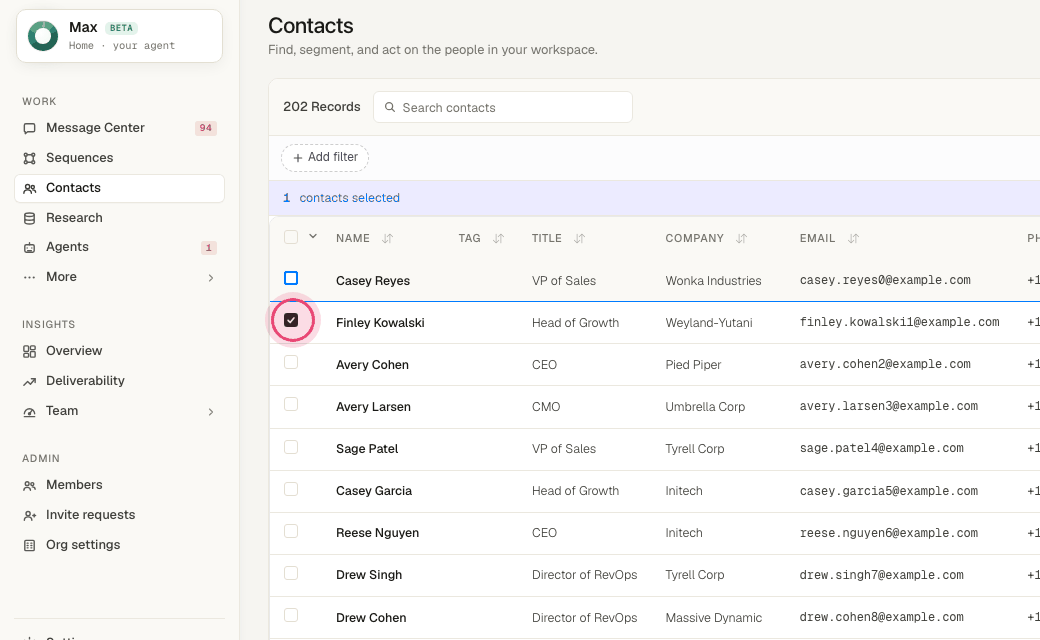The image size is (1040, 640).
Task: Toggle the select-all header checkbox
Action: click(291, 237)
